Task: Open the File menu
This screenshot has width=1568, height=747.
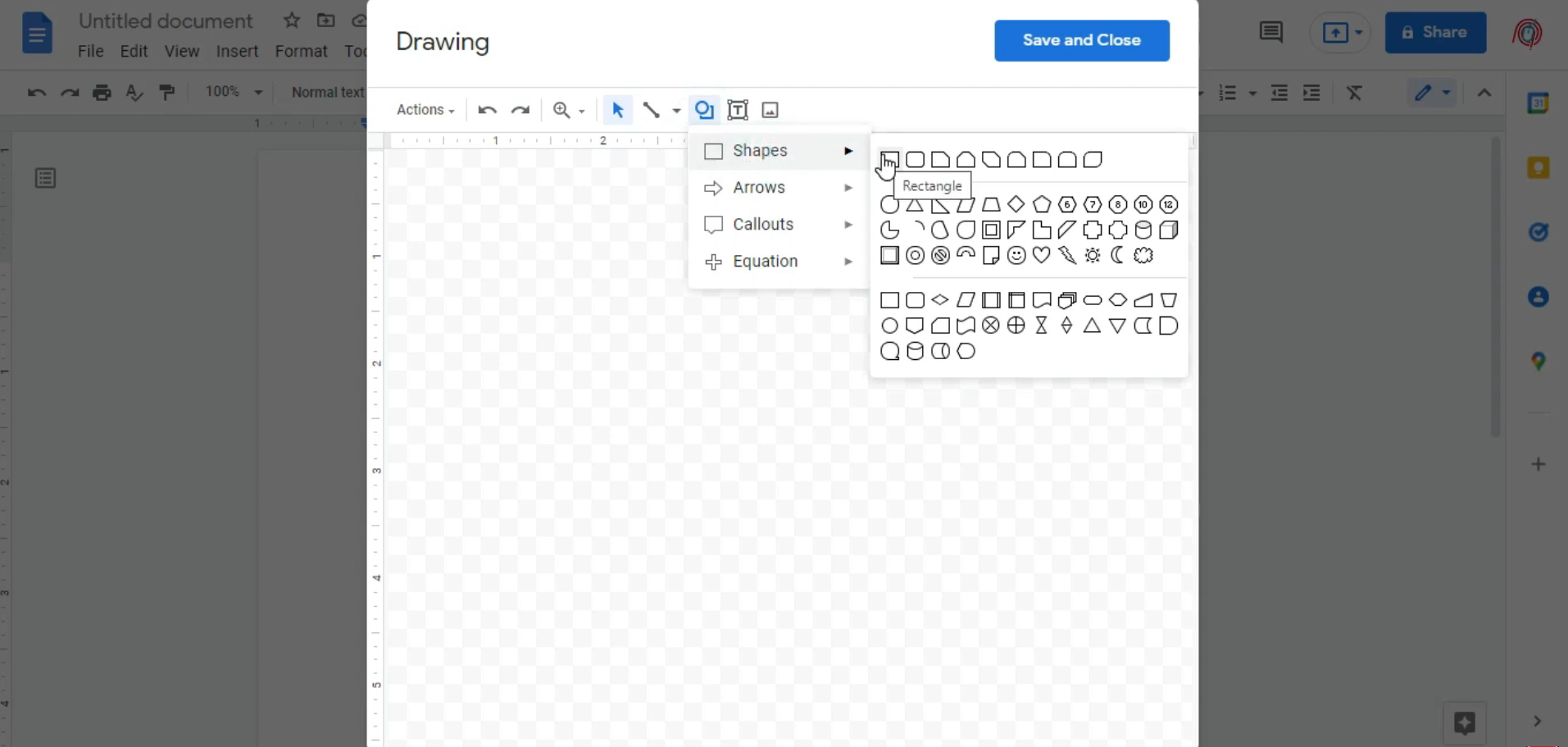Action: click(90, 51)
